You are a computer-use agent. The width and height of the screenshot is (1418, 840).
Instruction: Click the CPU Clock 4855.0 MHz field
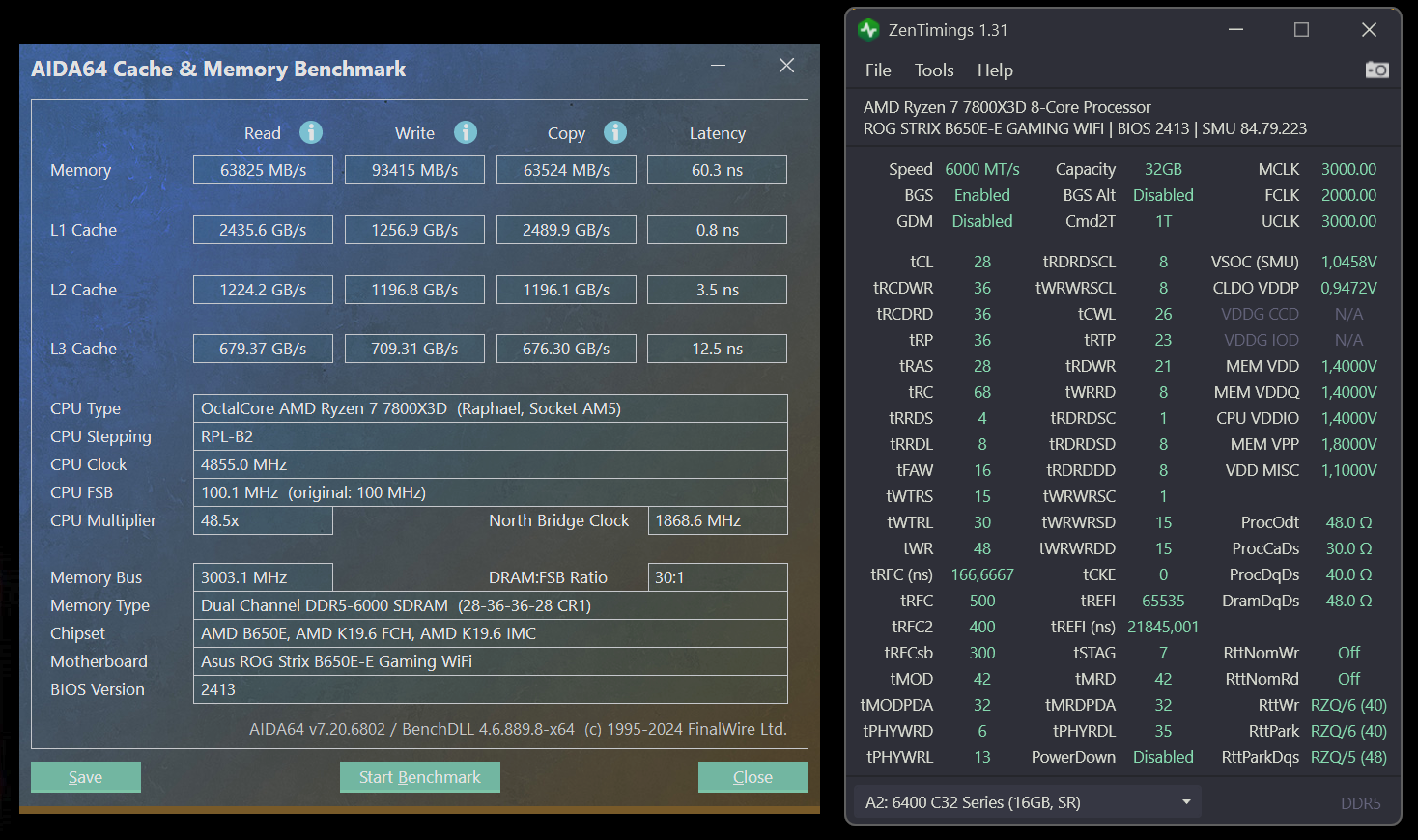click(491, 464)
